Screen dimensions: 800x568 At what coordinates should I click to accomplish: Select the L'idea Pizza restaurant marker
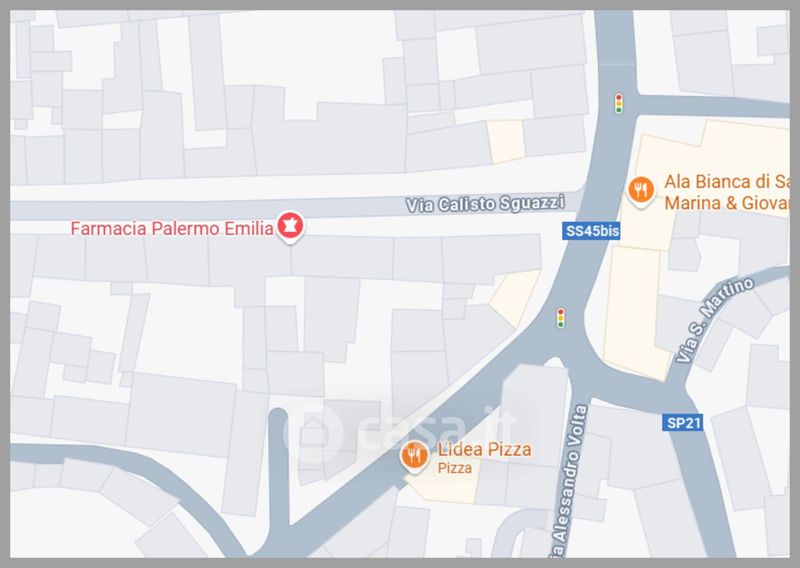(414, 455)
